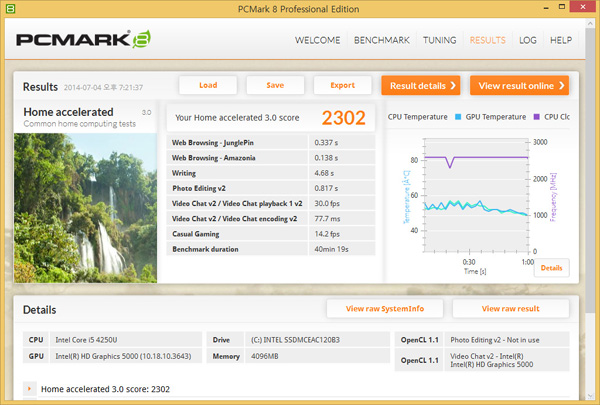Click the vertical scrollbar up arrow
600x405 pixels.
point(590,24)
